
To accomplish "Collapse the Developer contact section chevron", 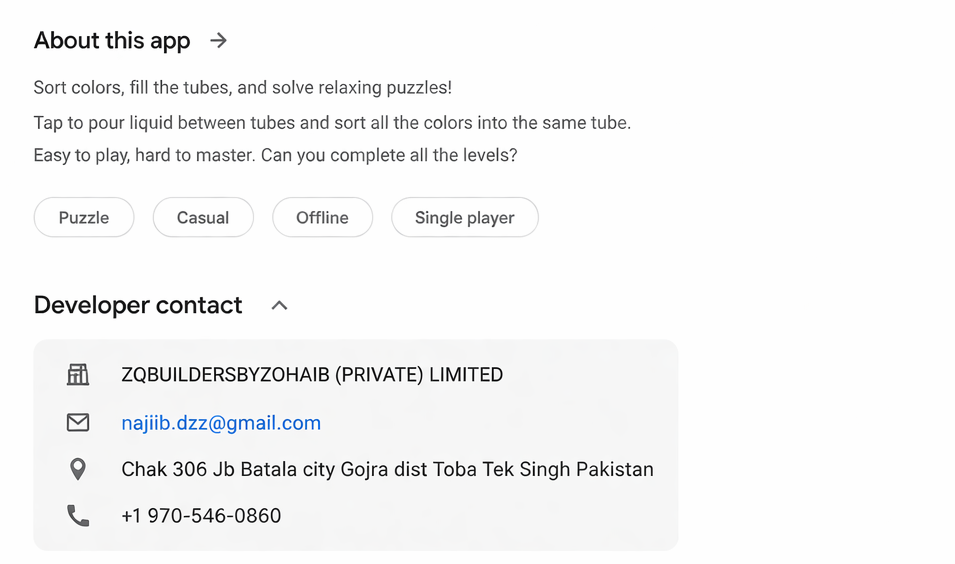I will click(x=279, y=306).
